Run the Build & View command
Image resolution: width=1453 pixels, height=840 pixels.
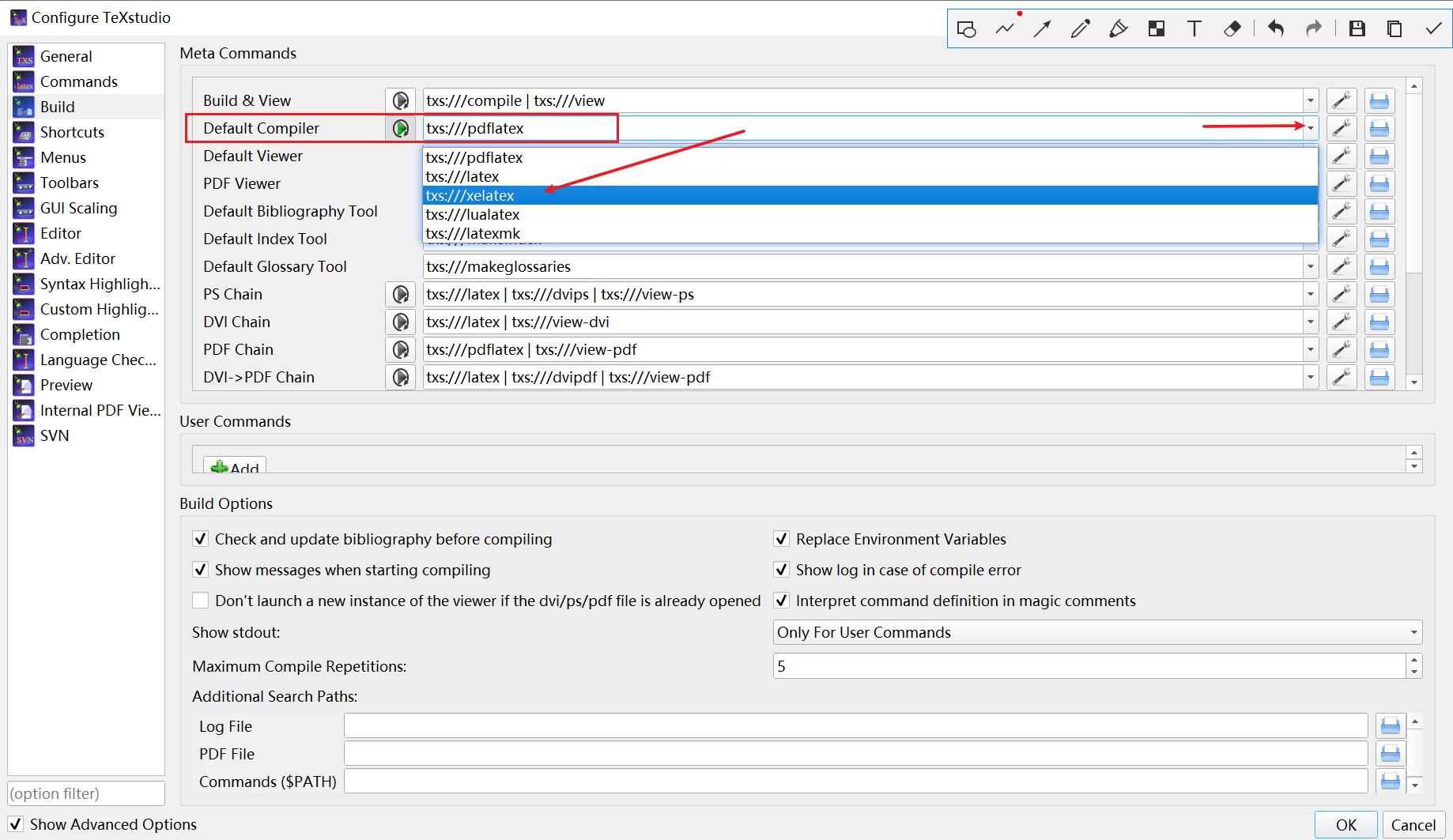[x=401, y=100]
